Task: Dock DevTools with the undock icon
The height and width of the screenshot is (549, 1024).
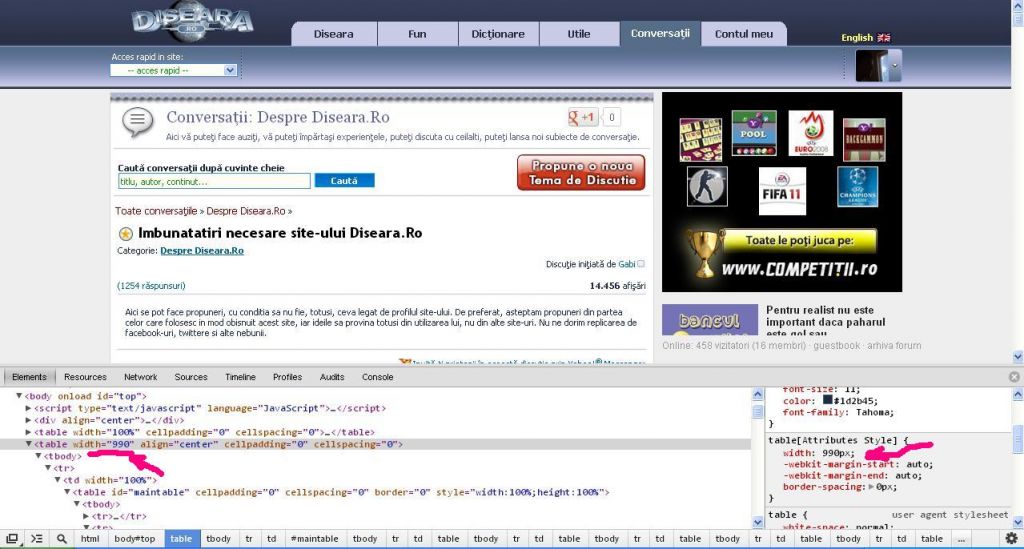Action: click(x=12, y=539)
